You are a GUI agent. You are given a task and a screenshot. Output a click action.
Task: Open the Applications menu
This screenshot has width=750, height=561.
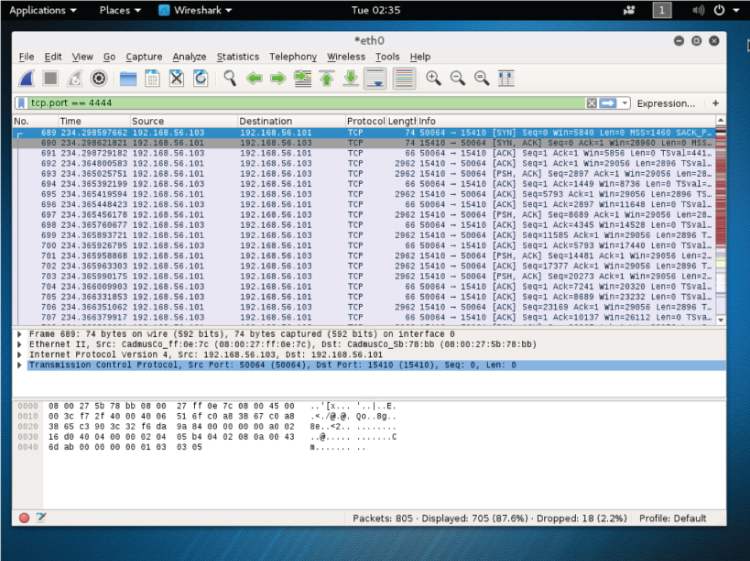[43, 10]
